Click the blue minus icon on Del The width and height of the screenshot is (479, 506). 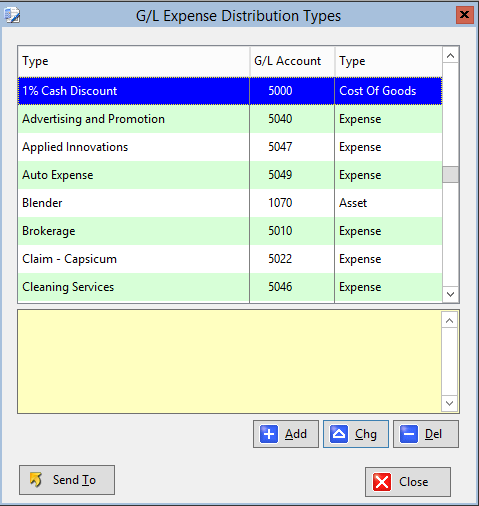point(409,434)
